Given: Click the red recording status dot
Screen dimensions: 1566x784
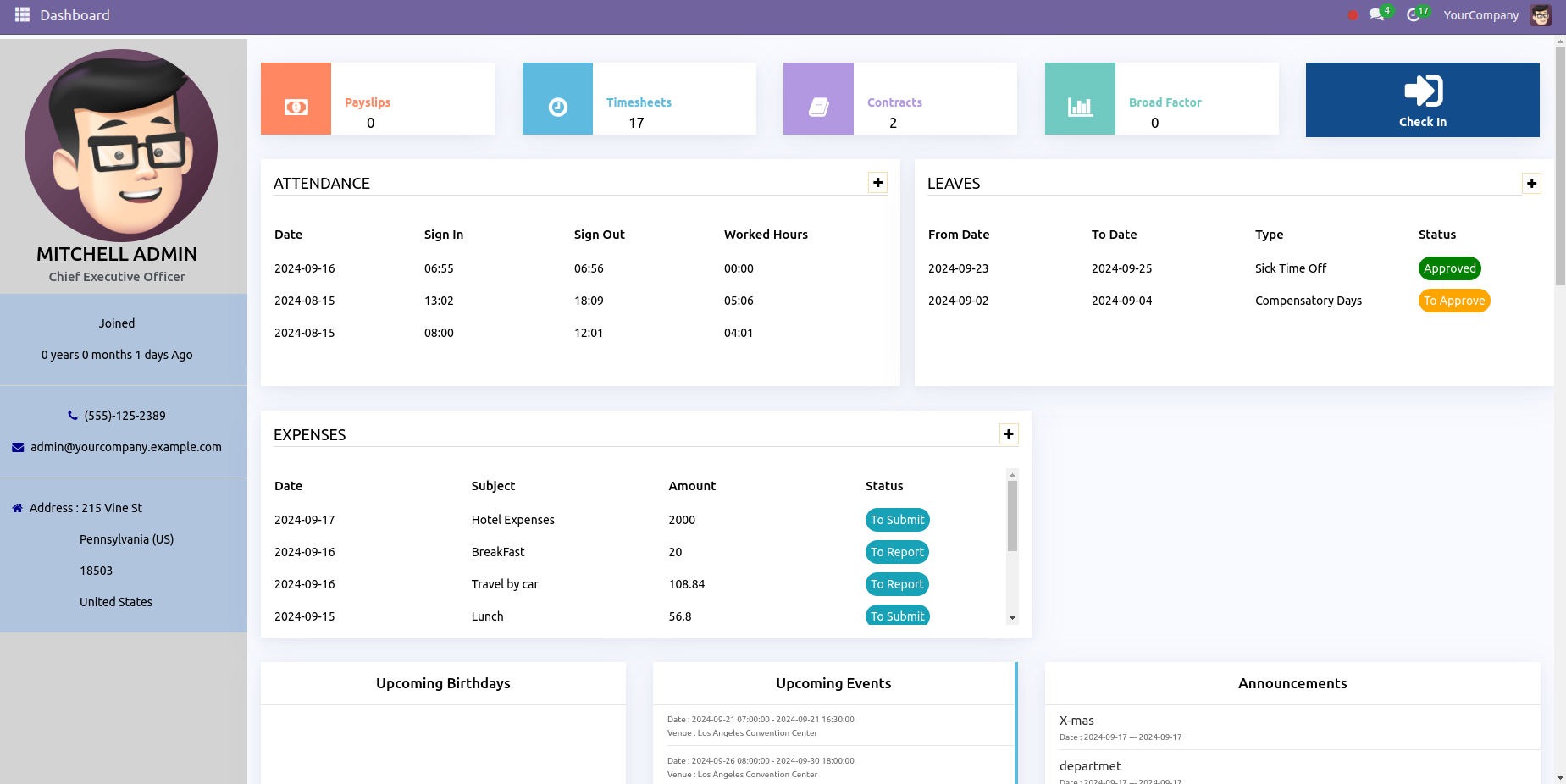Looking at the screenshot, I should (x=1353, y=15).
